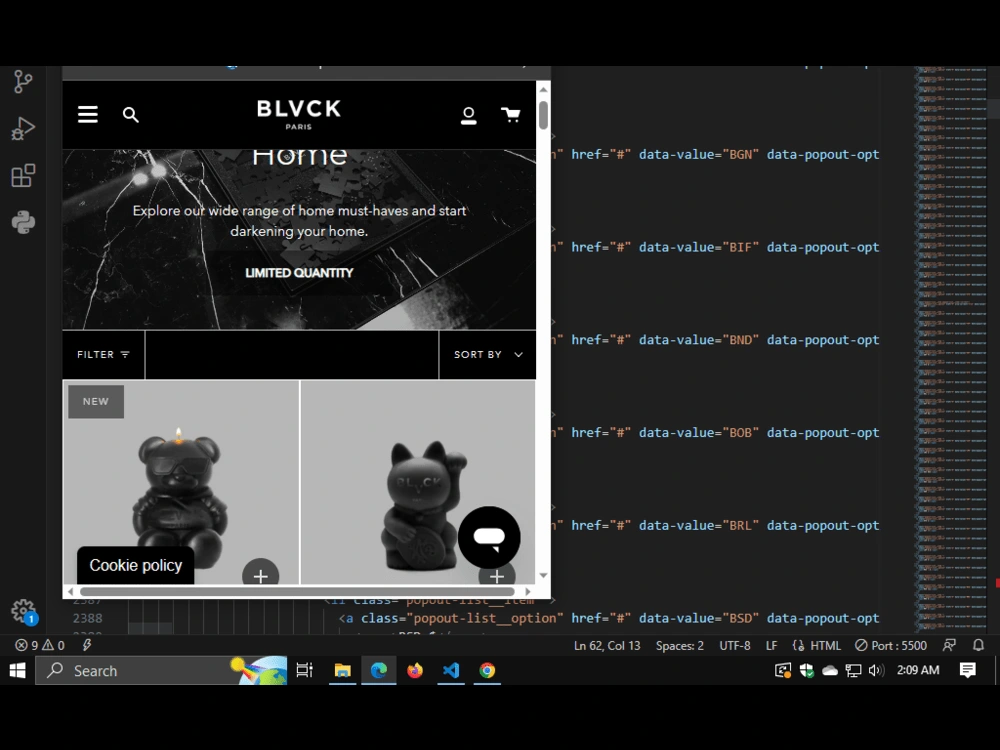Open the BLVCK hamburger menu
Image resolution: width=1000 pixels, height=750 pixels.
tap(88, 114)
